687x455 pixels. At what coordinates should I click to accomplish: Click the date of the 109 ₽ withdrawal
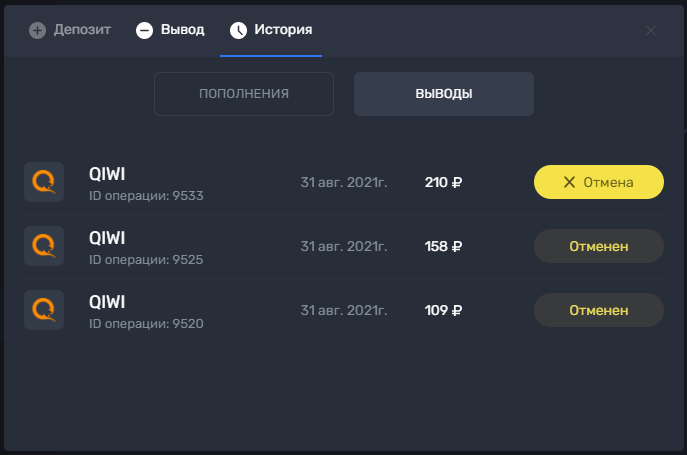[x=344, y=310]
